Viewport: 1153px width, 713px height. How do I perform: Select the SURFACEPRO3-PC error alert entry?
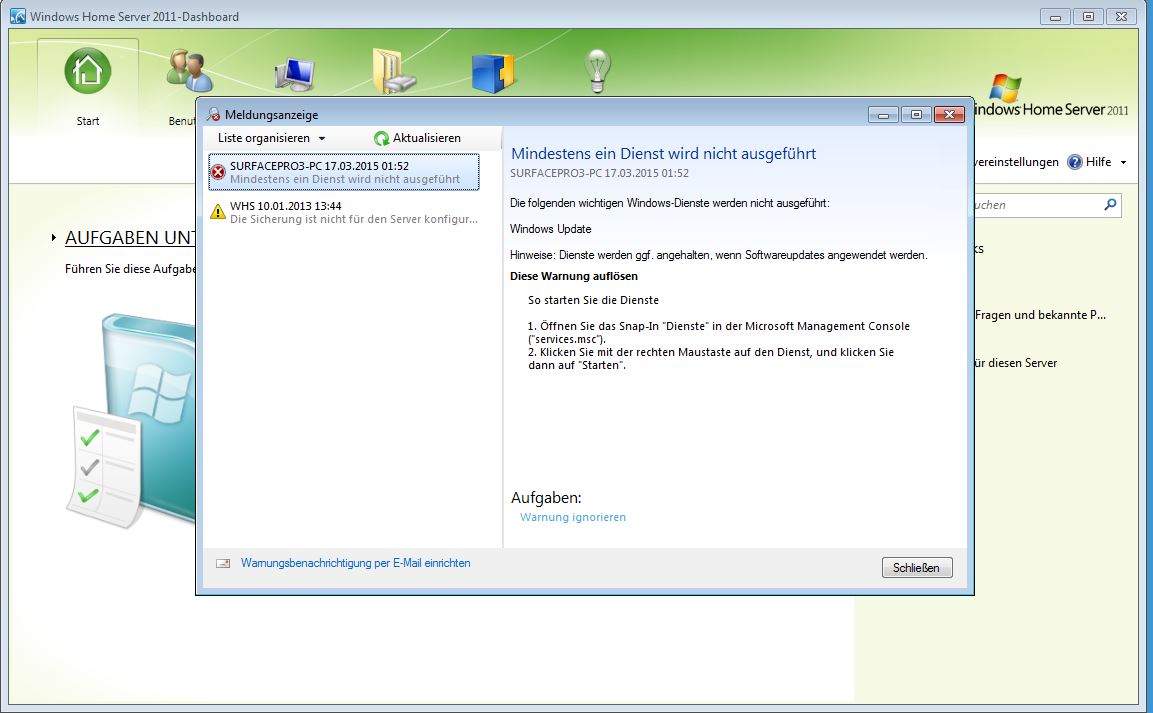click(x=344, y=172)
